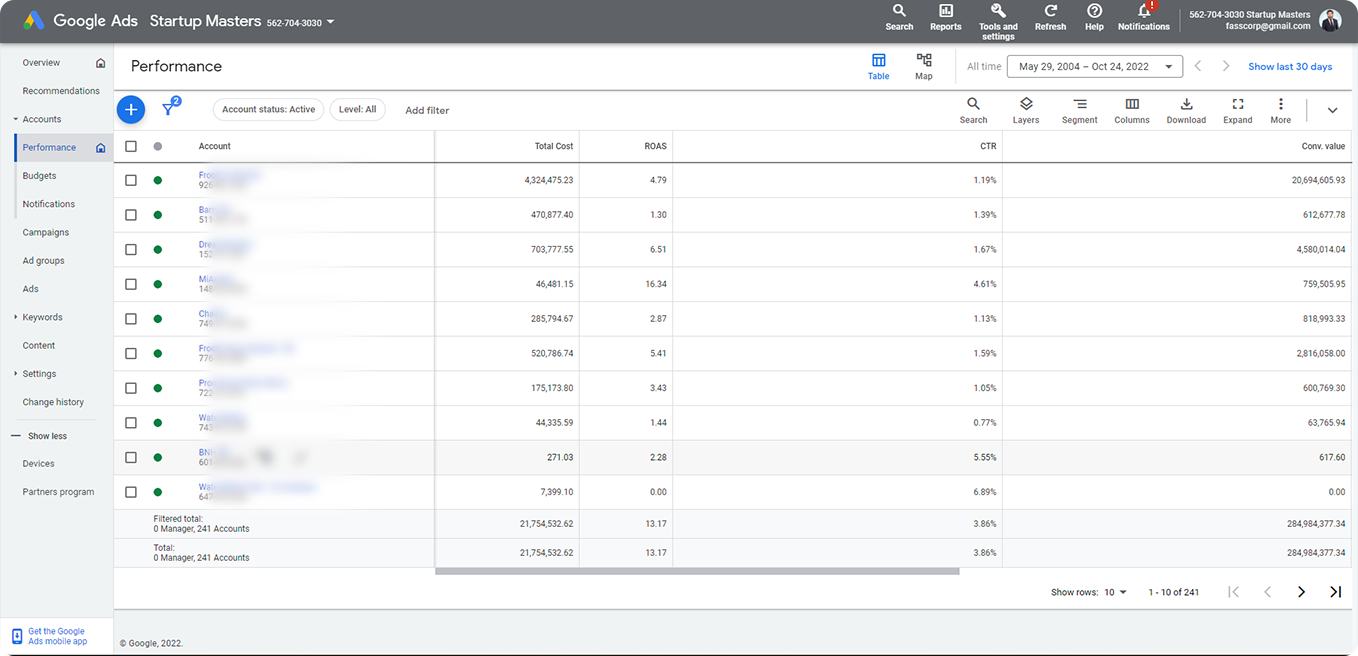1358x656 pixels.
Task: Open the filter funnel icon
Action: [168, 110]
